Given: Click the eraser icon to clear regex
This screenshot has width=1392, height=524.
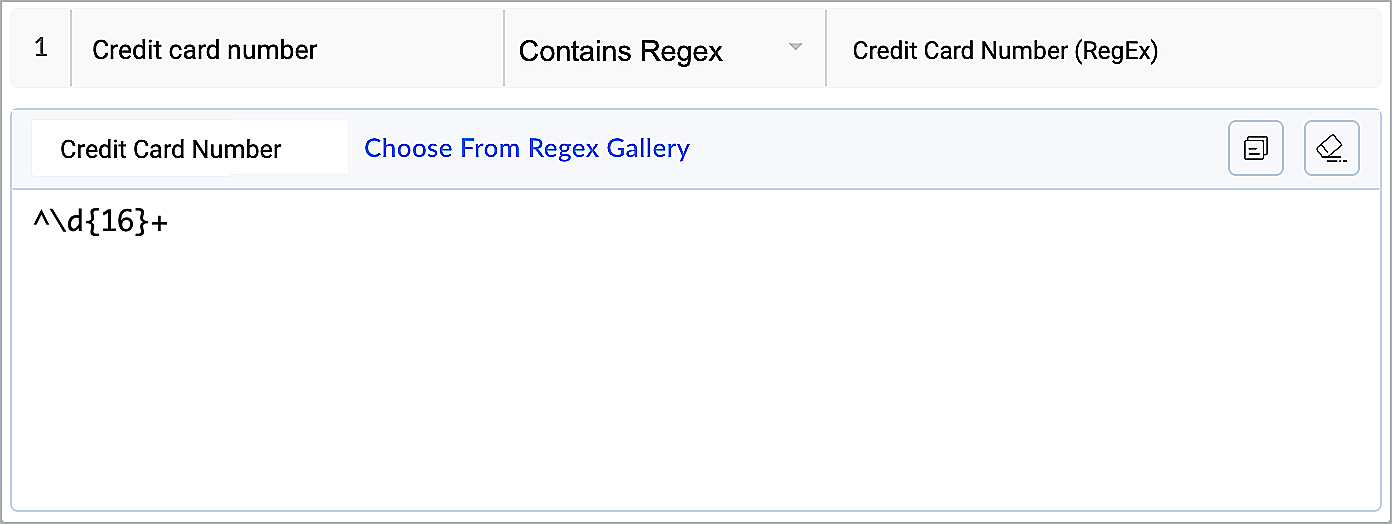Looking at the screenshot, I should coord(1331,149).
